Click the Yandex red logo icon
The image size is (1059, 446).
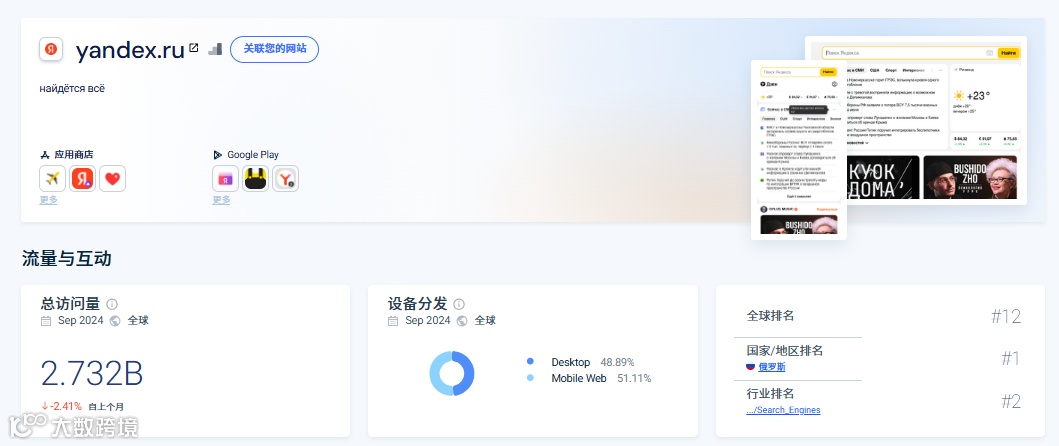tap(51, 49)
